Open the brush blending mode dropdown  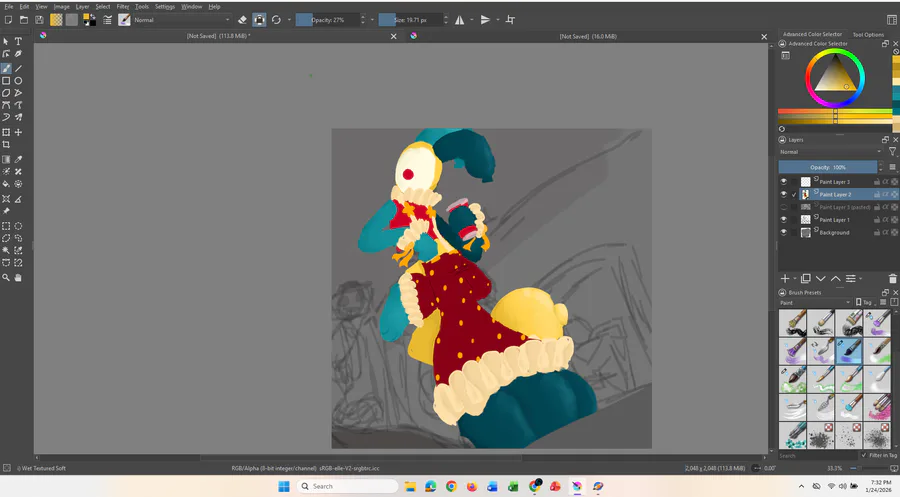(181, 20)
